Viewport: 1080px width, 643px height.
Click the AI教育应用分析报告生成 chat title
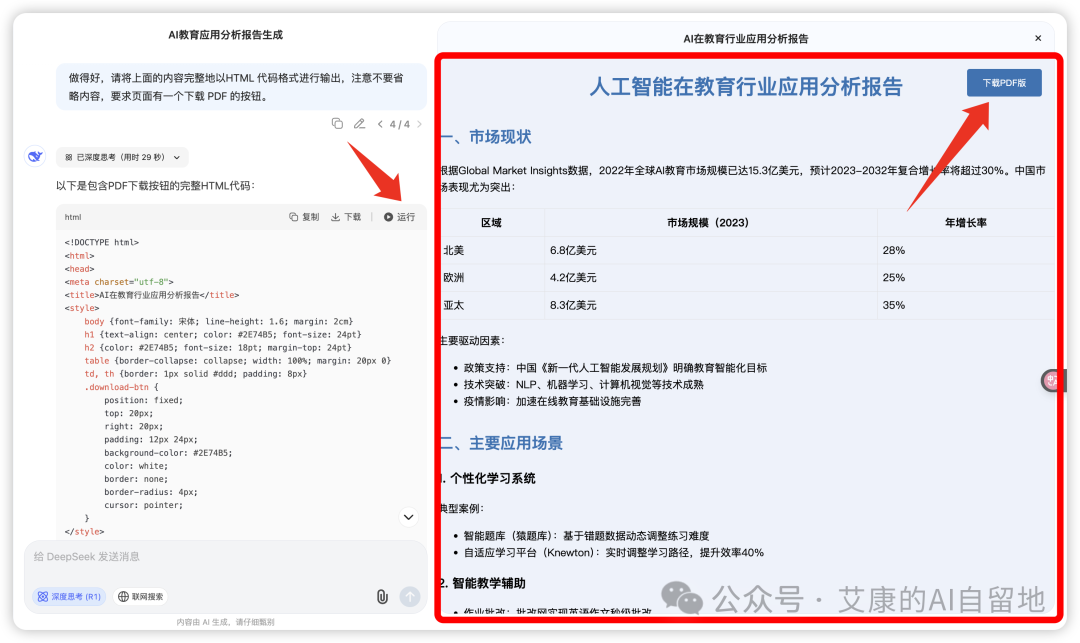click(x=225, y=35)
